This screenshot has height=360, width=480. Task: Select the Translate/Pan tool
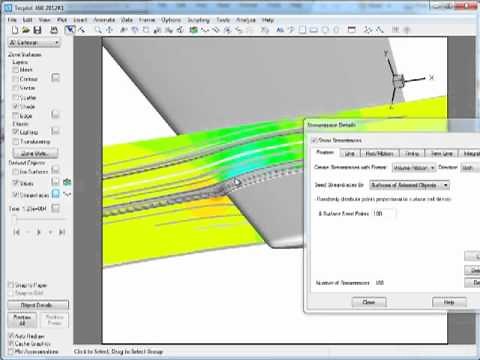109,30
